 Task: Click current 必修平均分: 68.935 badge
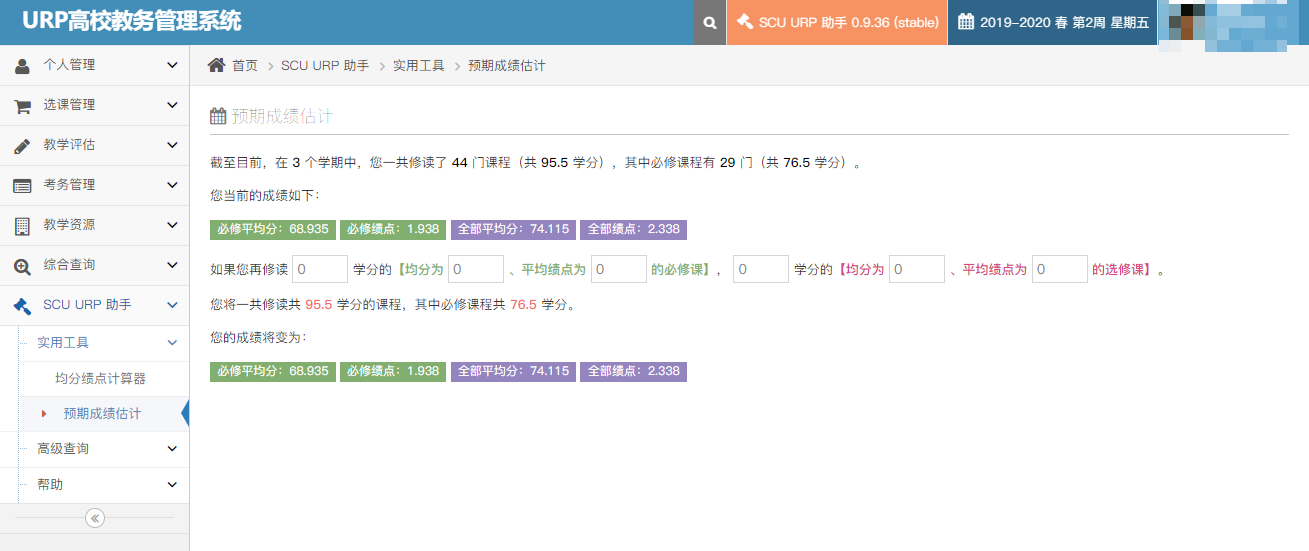(x=272, y=229)
